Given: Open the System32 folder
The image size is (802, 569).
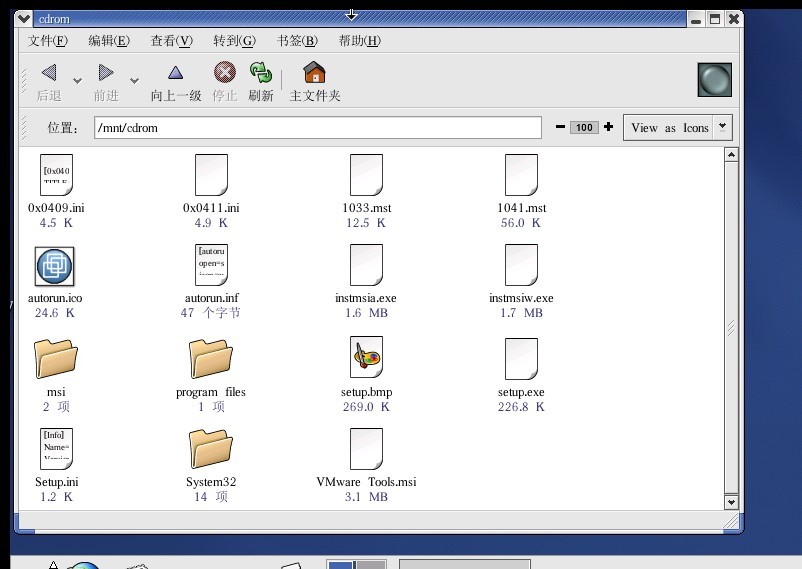Looking at the screenshot, I should point(211,449).
